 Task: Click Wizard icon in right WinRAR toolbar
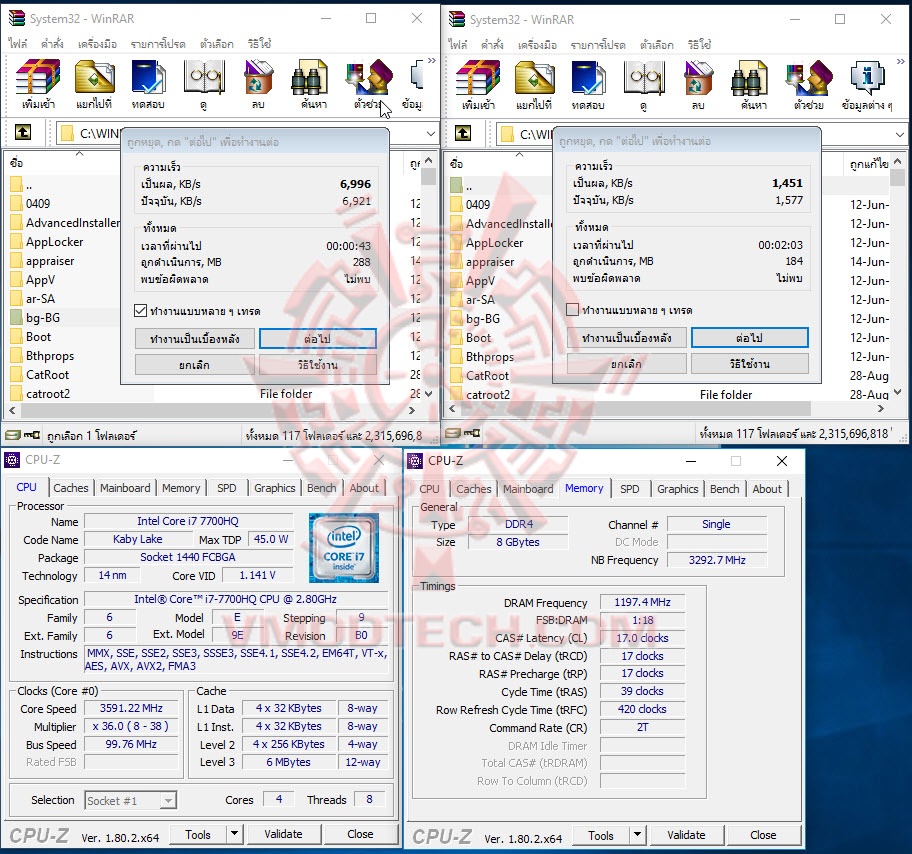tap(808, 77)
